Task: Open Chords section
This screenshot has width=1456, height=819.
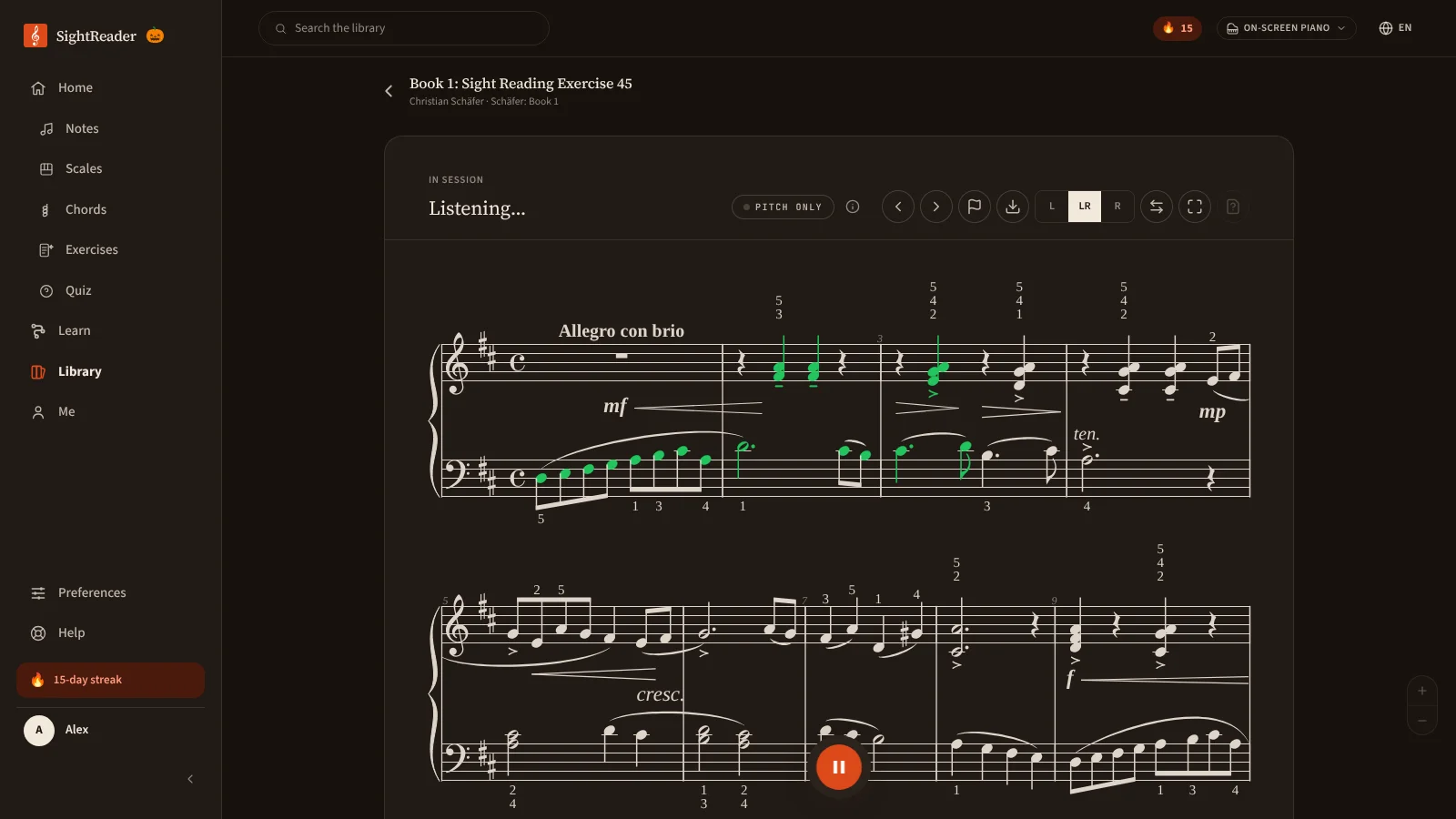Action: coord(110,209)
